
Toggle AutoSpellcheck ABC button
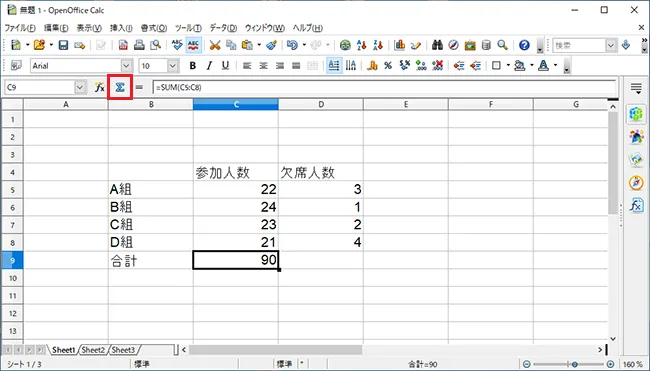pos(194,45)
